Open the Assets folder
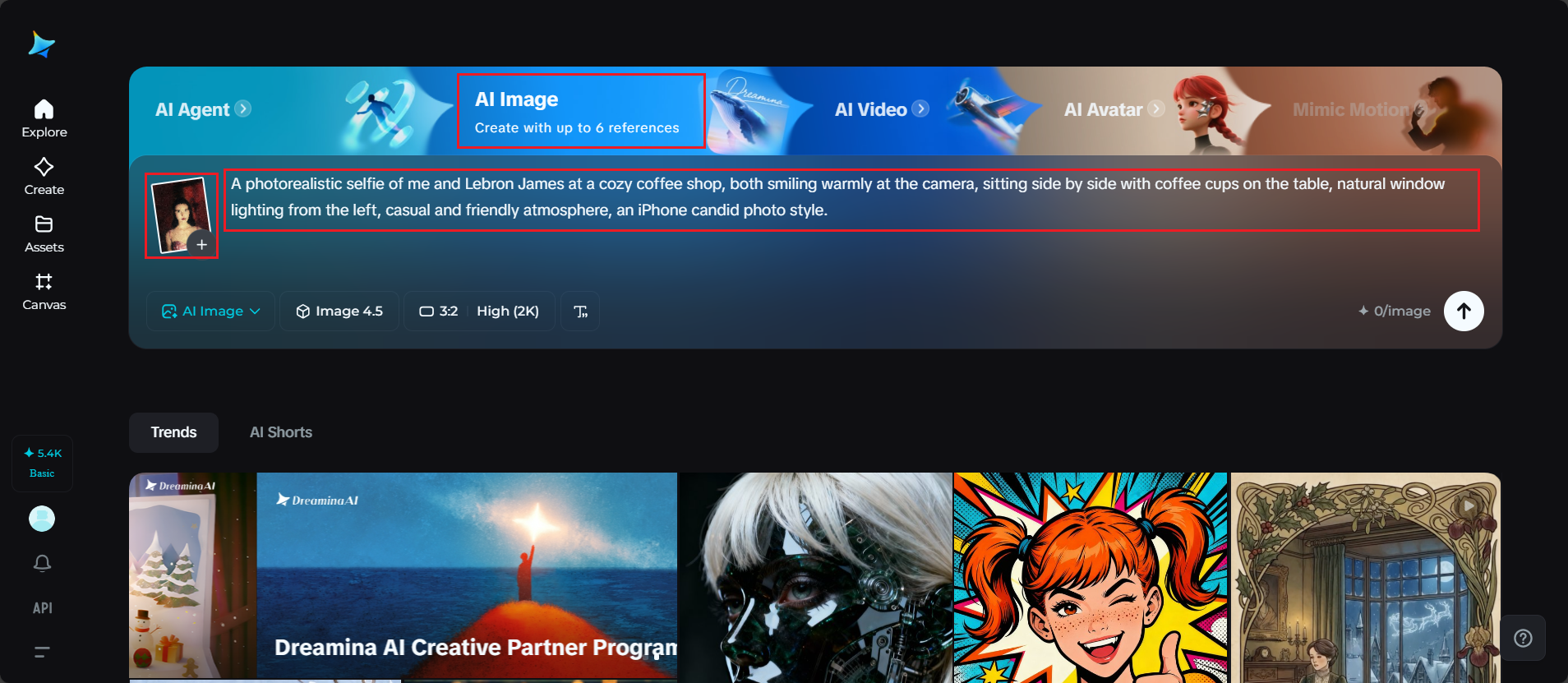This screenshot has width=1568, height=683. [44, 234]
